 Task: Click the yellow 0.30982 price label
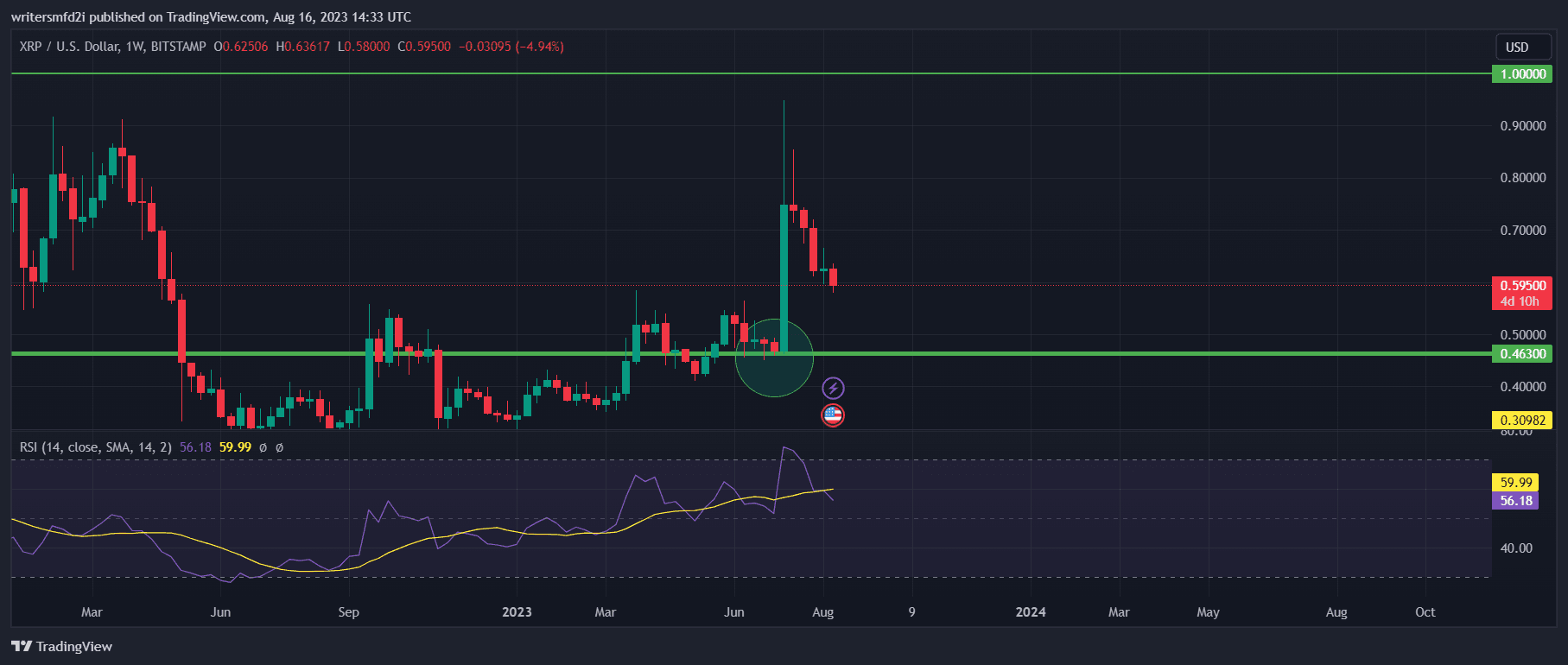1522,421
